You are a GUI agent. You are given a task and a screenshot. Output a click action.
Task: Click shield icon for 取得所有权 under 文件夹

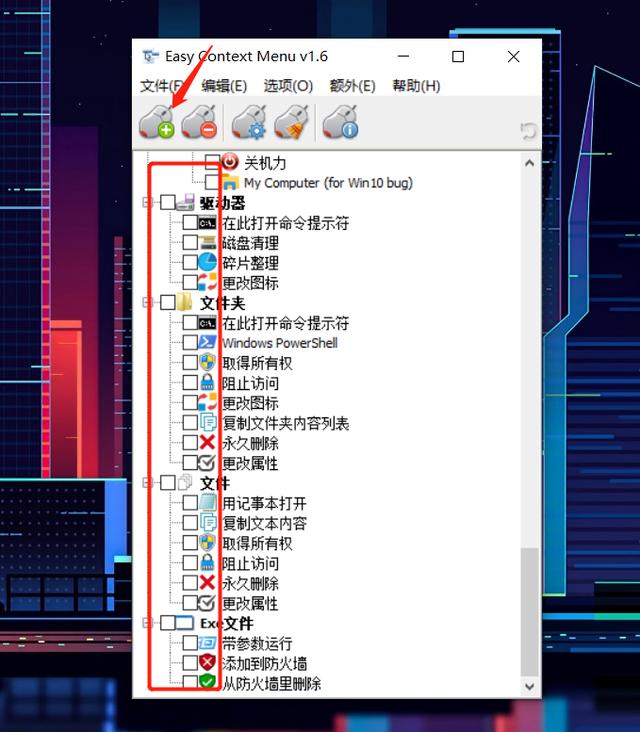(207, 362)
